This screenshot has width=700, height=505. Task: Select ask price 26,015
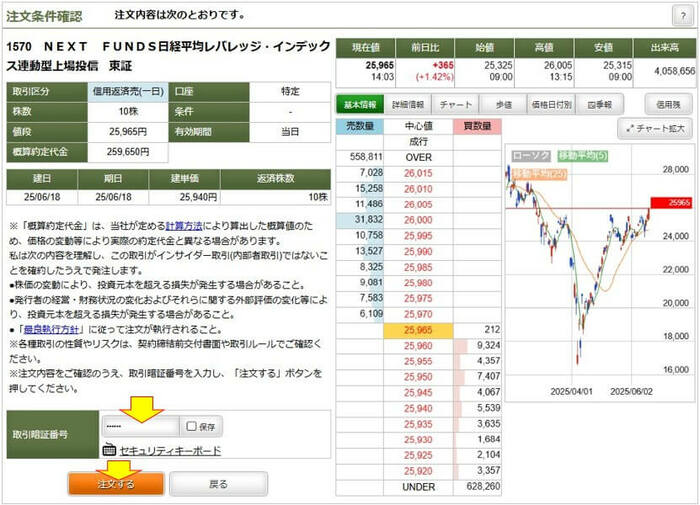(418, 173)
